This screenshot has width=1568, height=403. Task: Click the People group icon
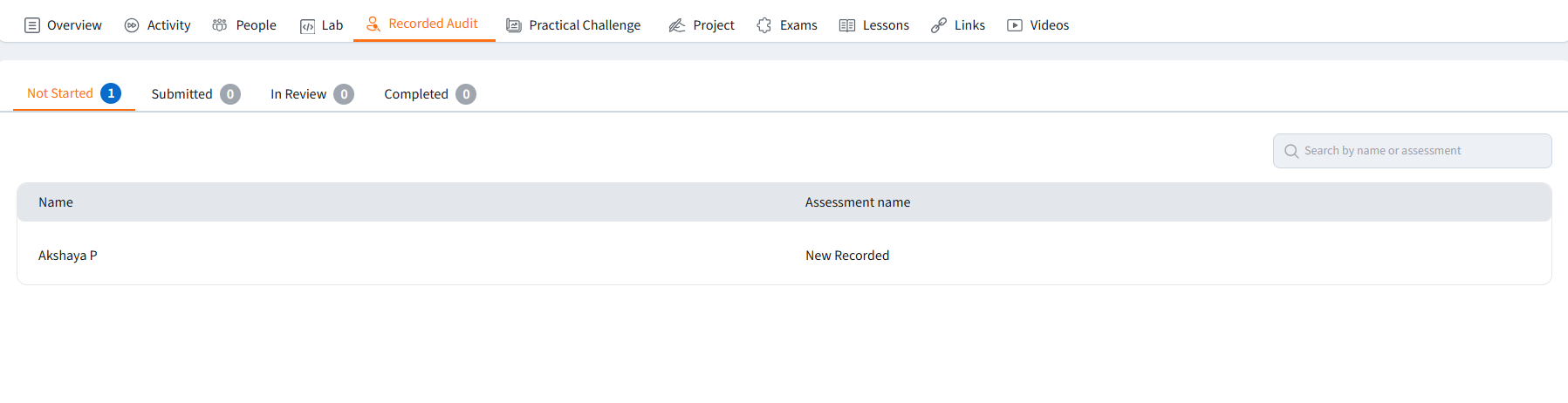pos(220,25)
